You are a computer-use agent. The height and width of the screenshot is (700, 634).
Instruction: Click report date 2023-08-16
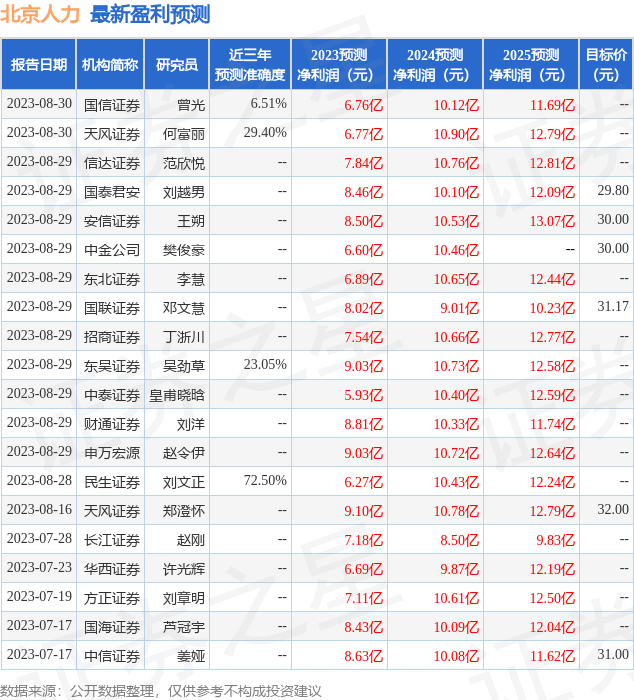tap(39, 510)
